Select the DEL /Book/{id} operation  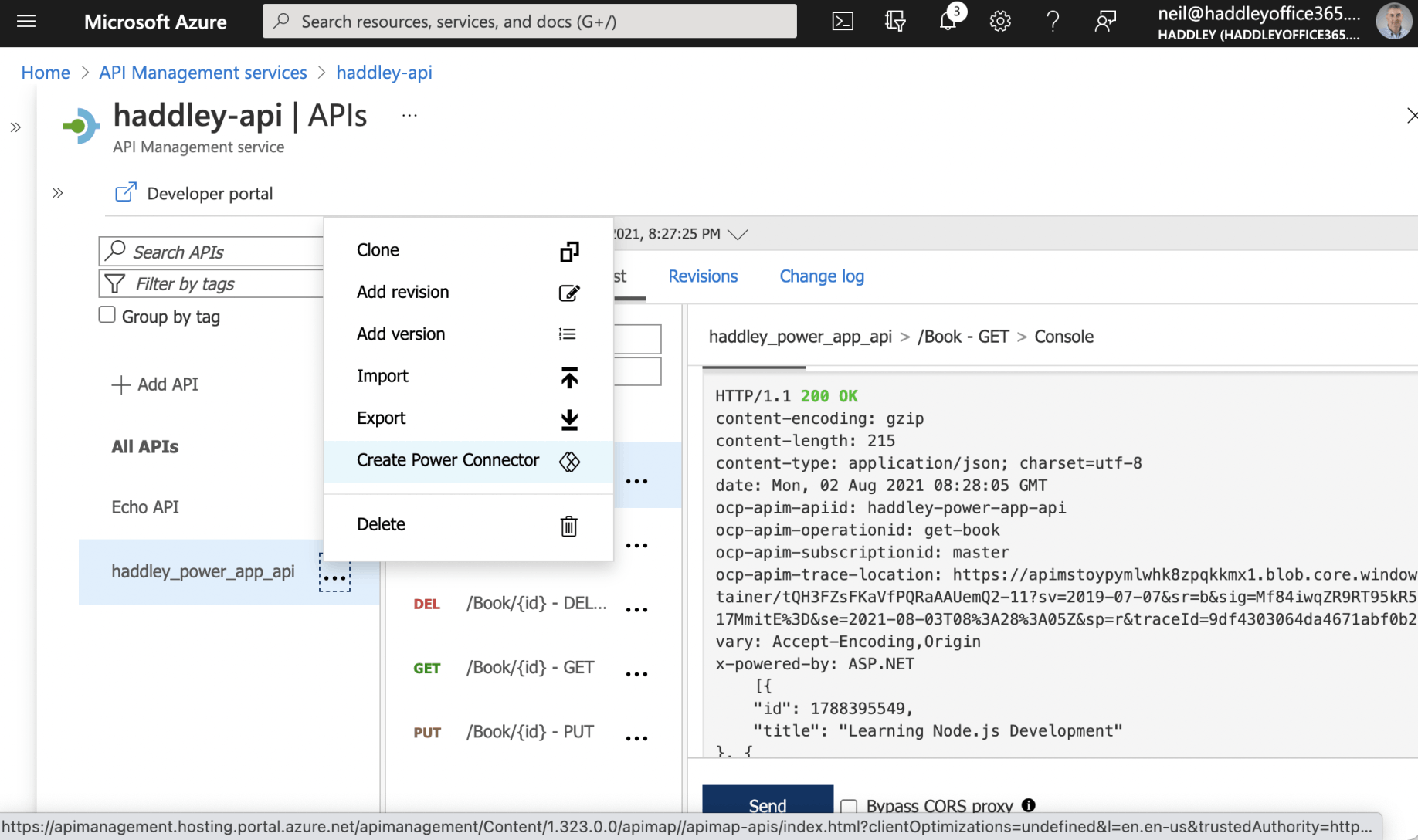(x=510, y=604)
